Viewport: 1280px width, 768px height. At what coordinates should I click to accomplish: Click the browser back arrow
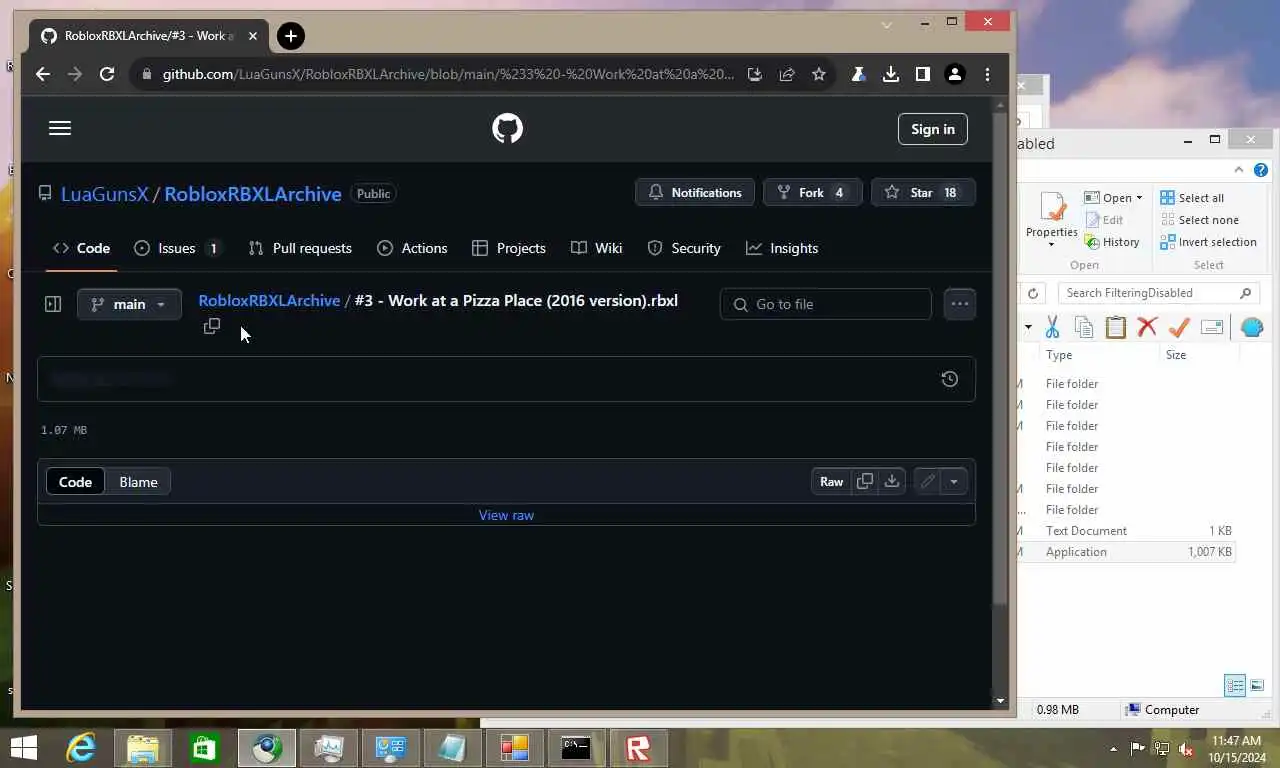[42, 74]
